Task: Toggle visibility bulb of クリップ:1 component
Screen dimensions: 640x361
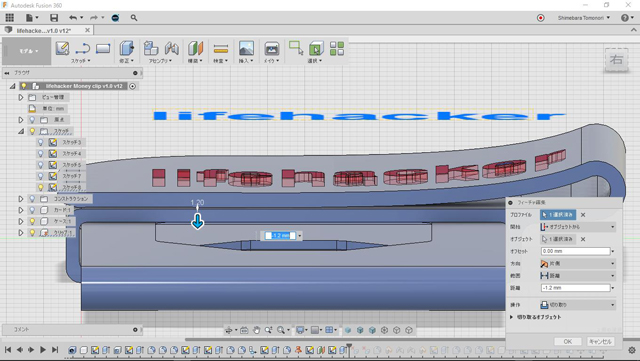Action: pyautogui.click(x=32, y=232)
